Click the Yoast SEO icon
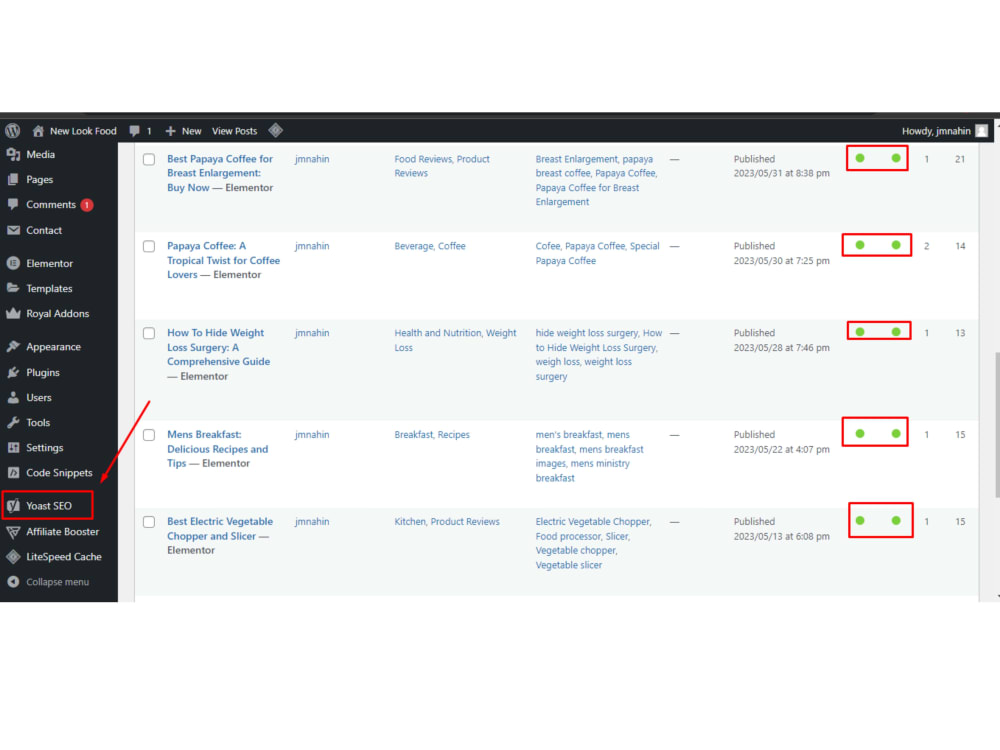 tap(13, 506)
